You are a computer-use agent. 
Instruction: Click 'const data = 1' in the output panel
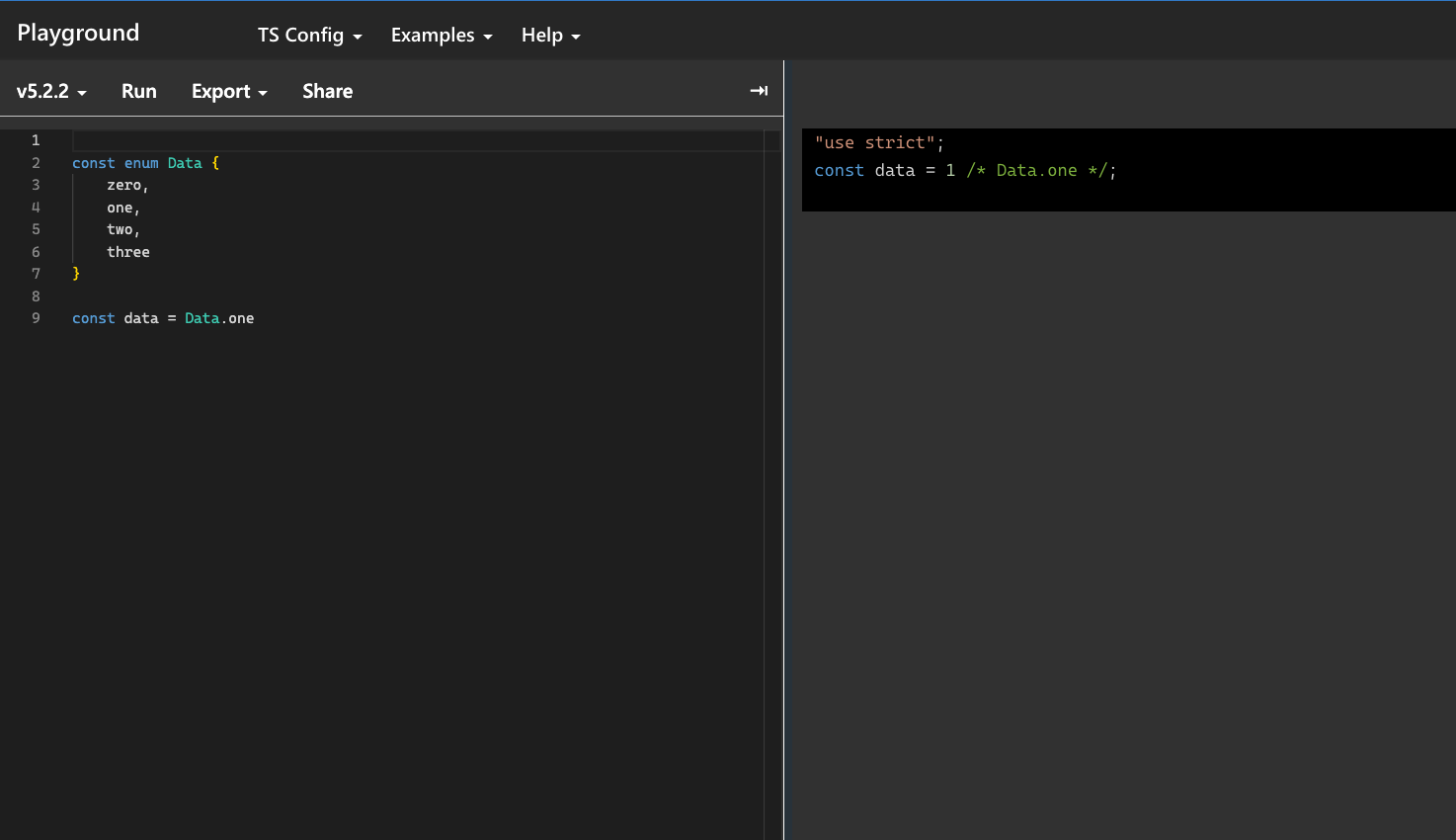click(x=885, y=170)
